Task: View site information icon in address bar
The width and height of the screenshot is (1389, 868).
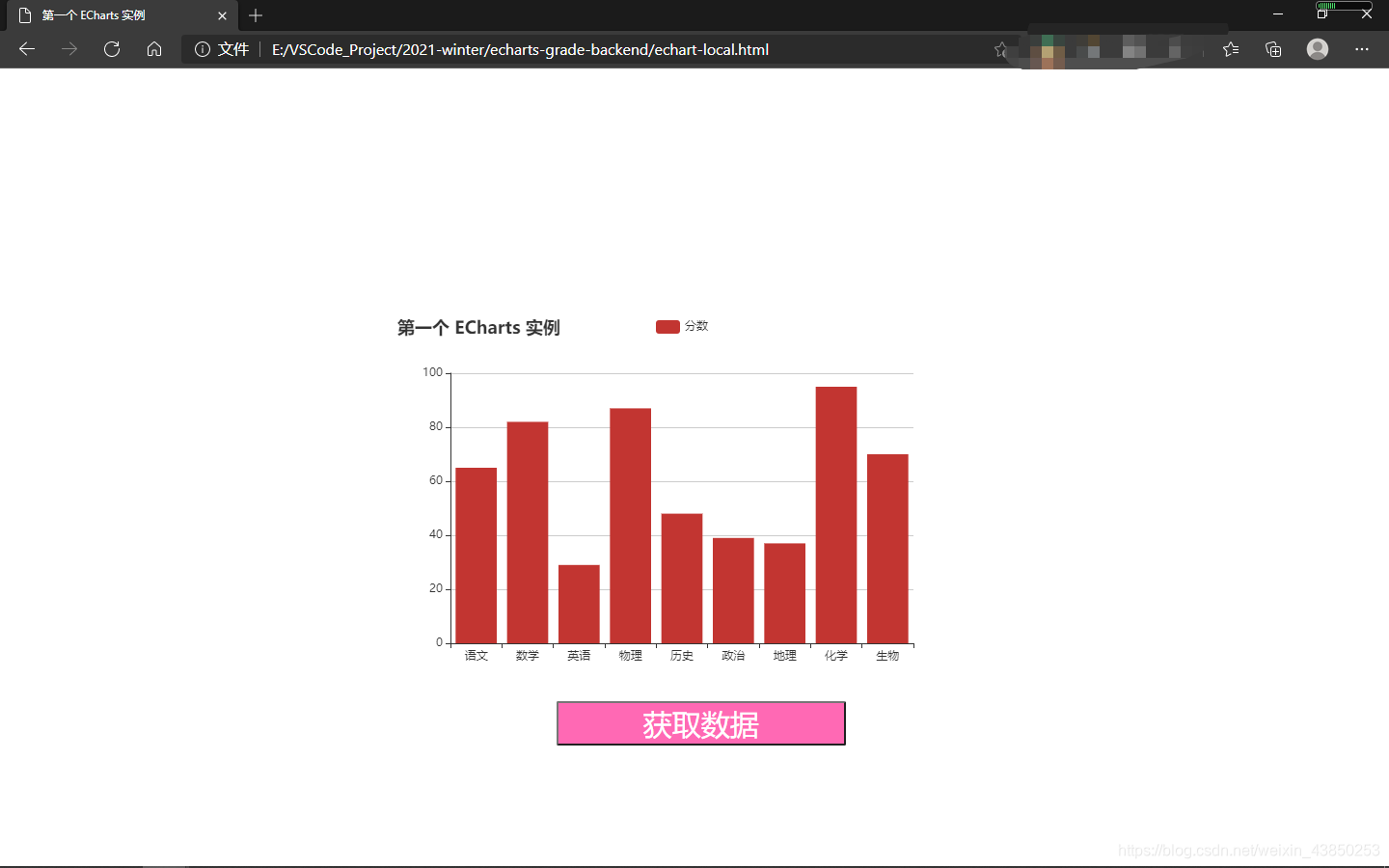Action: [203, 49]
